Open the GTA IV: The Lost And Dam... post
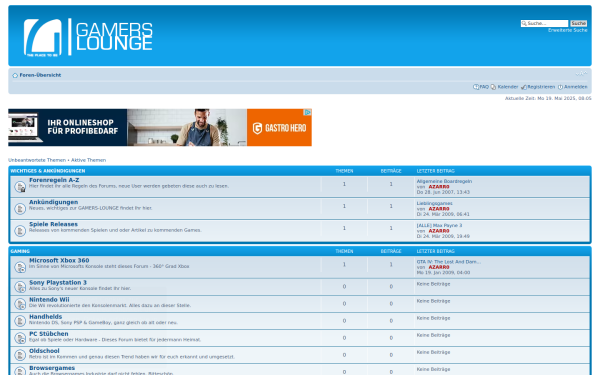Image resolution: width=600 pixels, height=375 pixels. click(449, 262)
